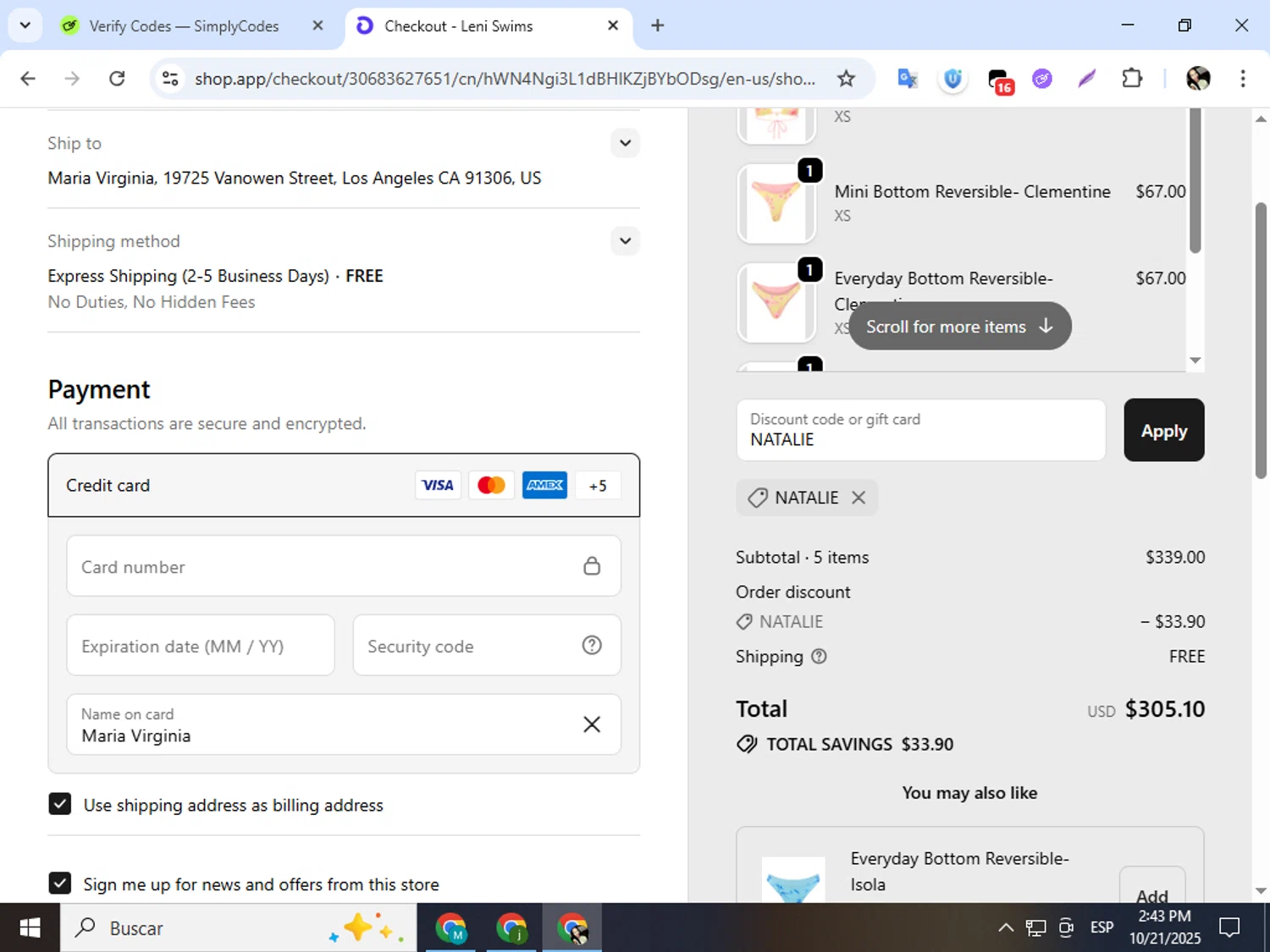
Task: Open the network tray icon
Action: (x=1035, y=927)
